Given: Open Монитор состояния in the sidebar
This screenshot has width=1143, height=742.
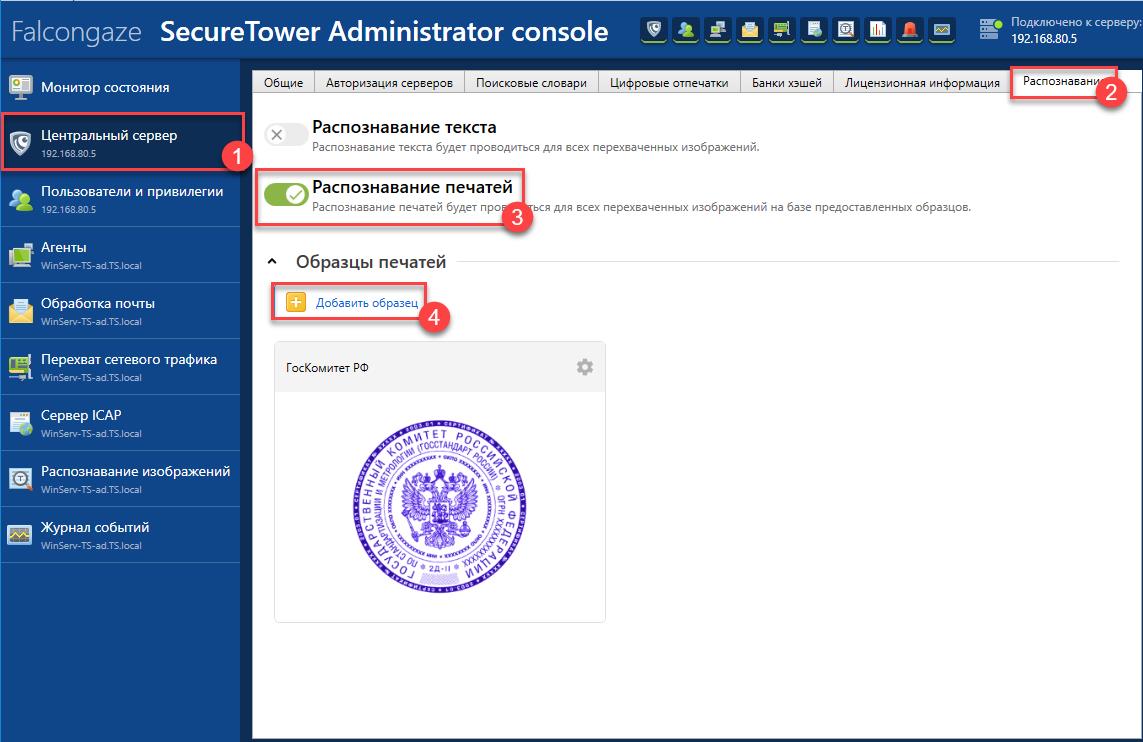Looking at the screenshot, I should 120,87.
